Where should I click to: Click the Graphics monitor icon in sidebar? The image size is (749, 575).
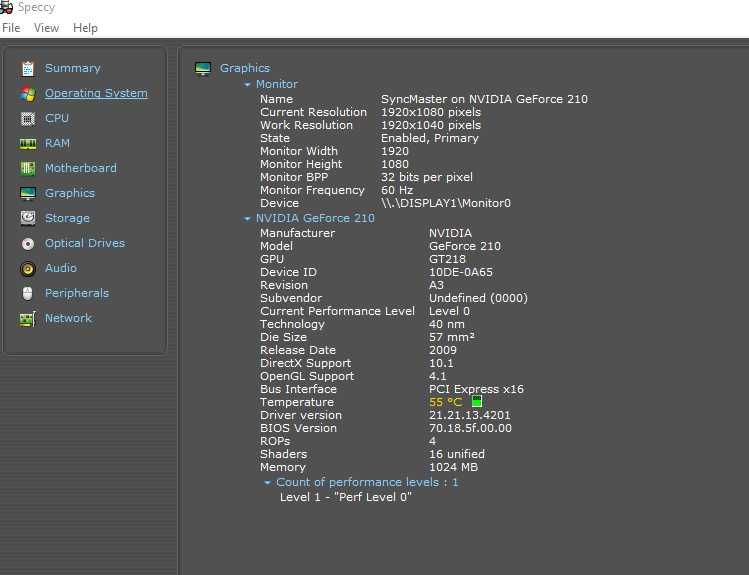28,193
